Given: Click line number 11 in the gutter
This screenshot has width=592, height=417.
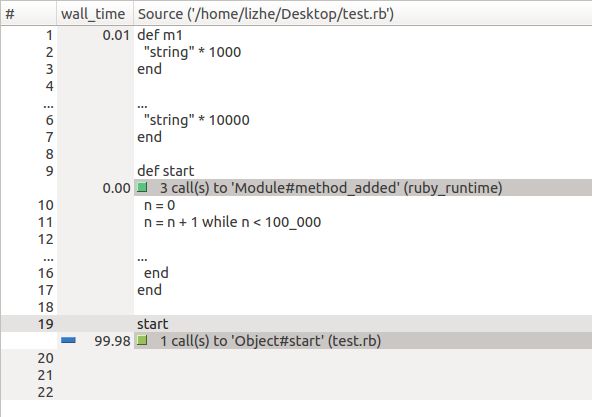Looking at the screenshot, I should pos(46,222).
